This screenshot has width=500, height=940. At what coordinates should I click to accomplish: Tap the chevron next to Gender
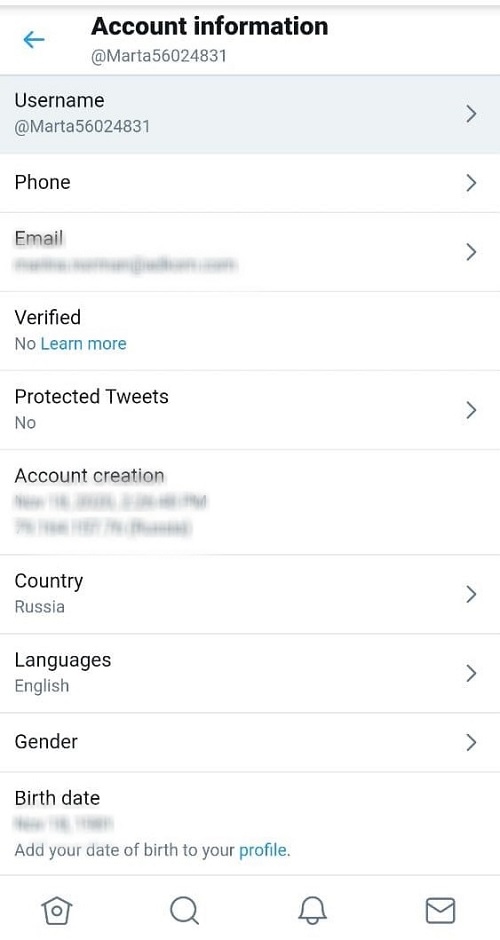click(471, 742)
